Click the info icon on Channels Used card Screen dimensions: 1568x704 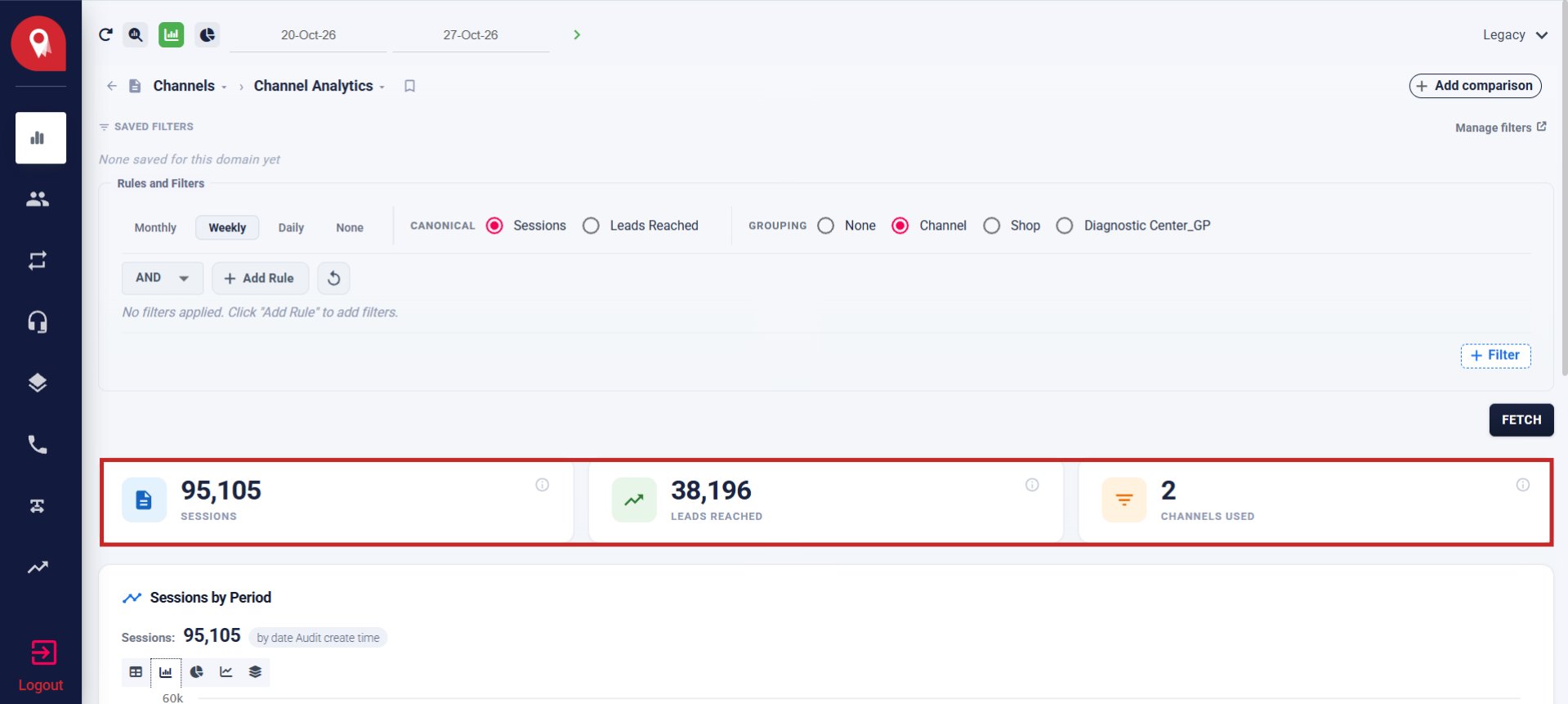[x=1523, y=485]
